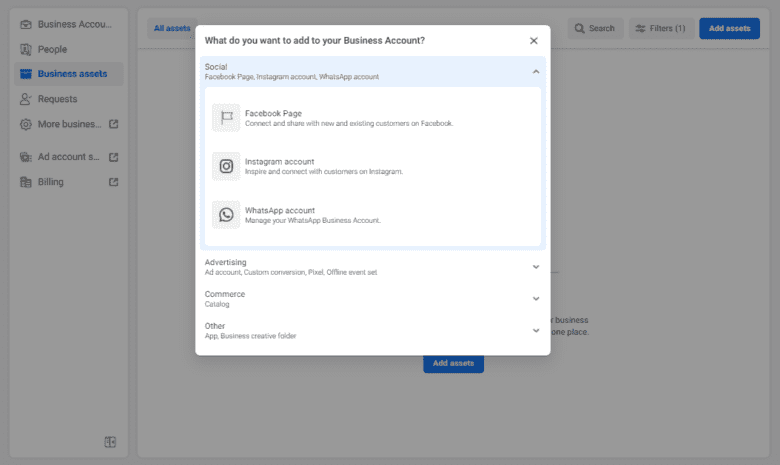
Task: Switch to the All assets tab
Action: coord(172,28)
